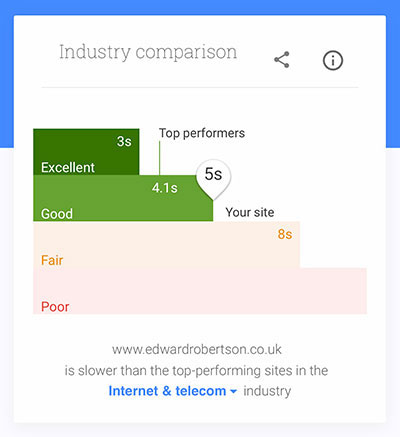Click the www.edwardrobertson.co.uk URL text

tap(197, 349)
